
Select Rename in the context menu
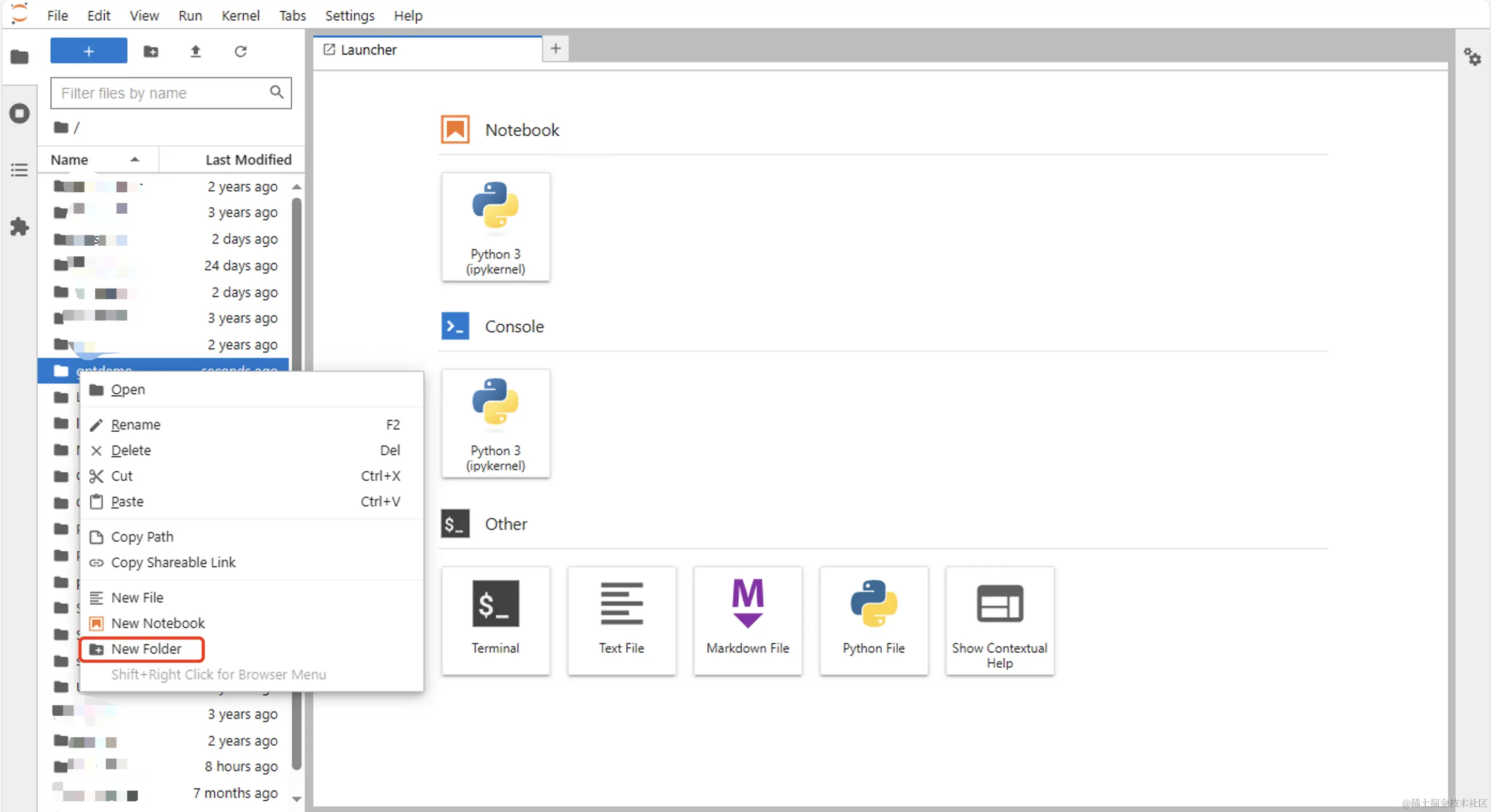[135, 425]
